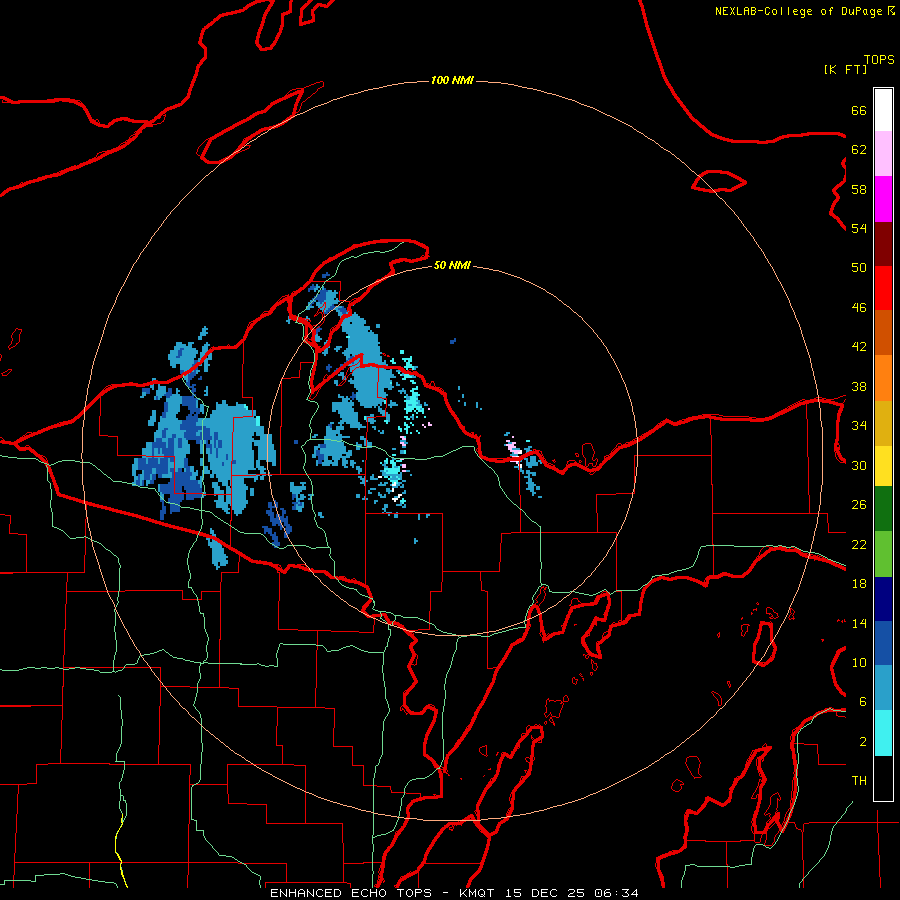
Task: Click the 100 NMI range ring label
Action: [x=452, y=80]
